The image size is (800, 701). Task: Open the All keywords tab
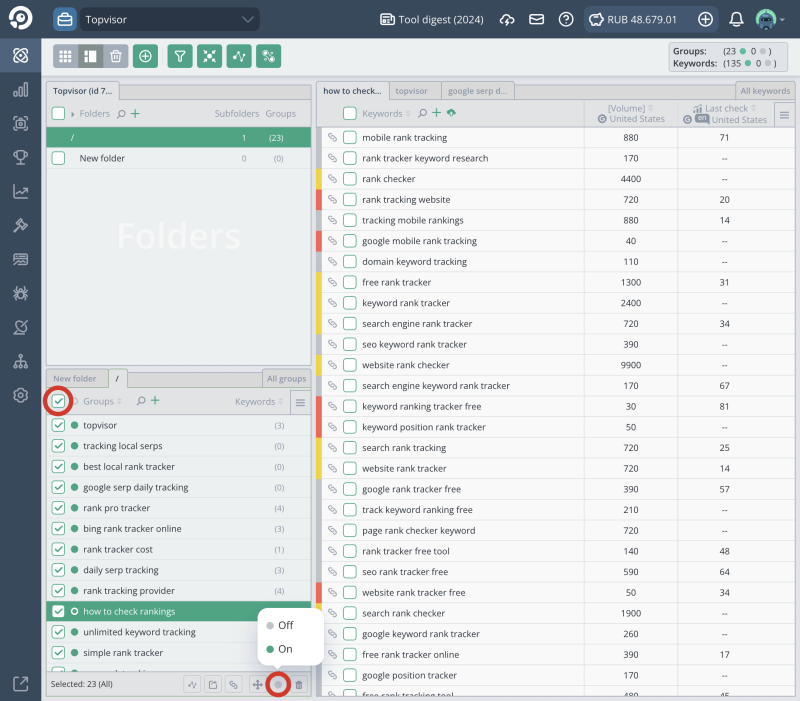765,90
